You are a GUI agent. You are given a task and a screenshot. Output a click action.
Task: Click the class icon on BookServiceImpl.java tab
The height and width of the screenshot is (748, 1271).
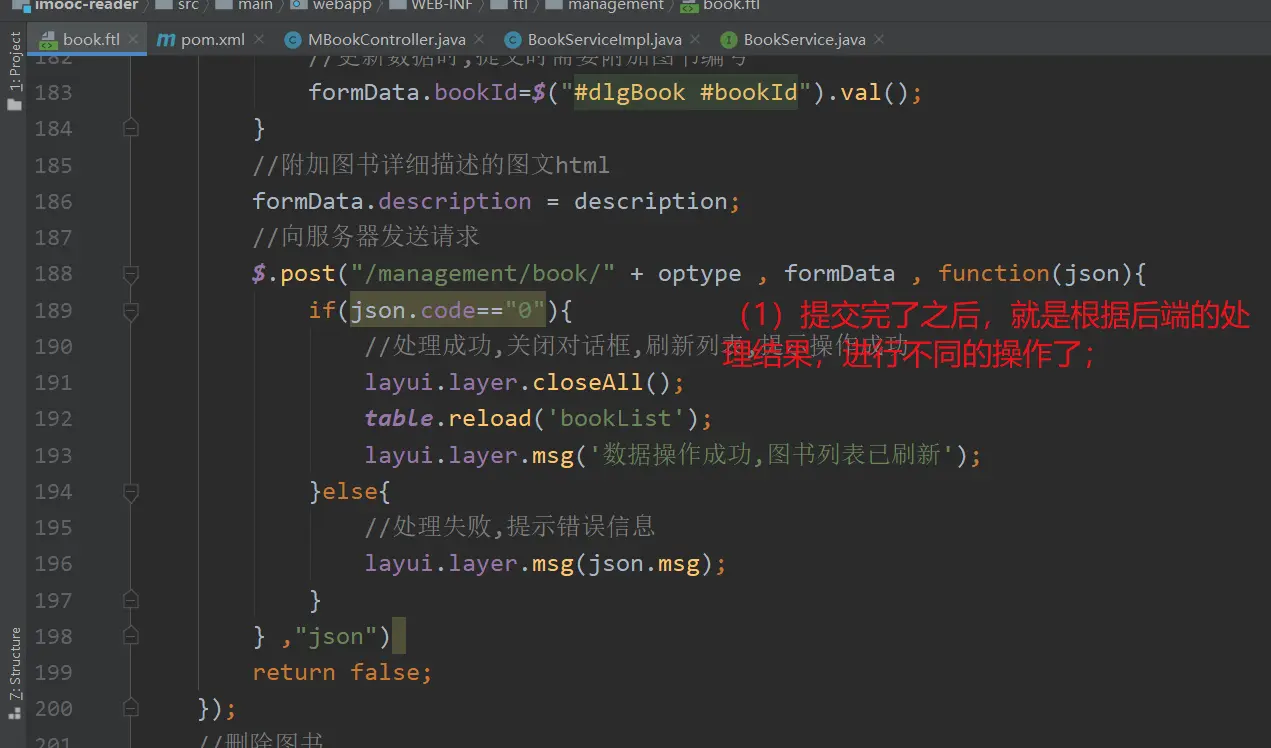coord(512,40)
